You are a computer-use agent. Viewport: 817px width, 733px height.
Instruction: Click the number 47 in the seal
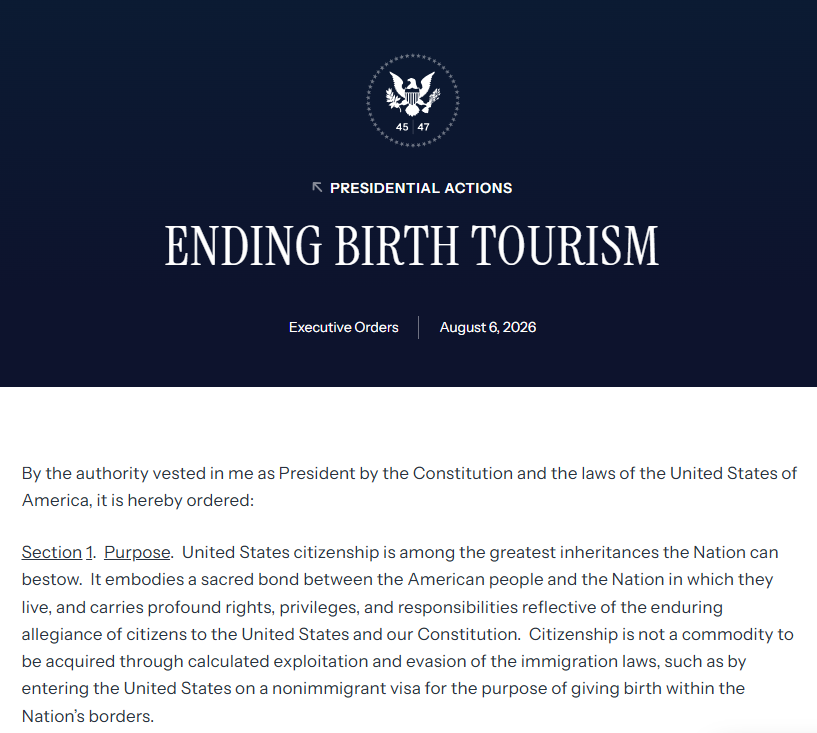423,127
